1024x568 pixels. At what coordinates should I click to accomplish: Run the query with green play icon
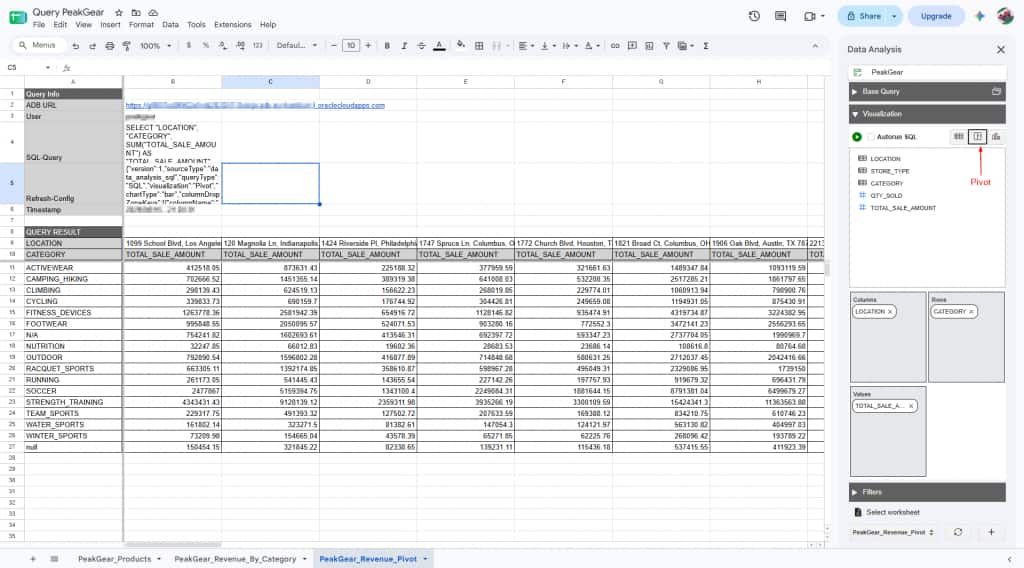point(857,136)
